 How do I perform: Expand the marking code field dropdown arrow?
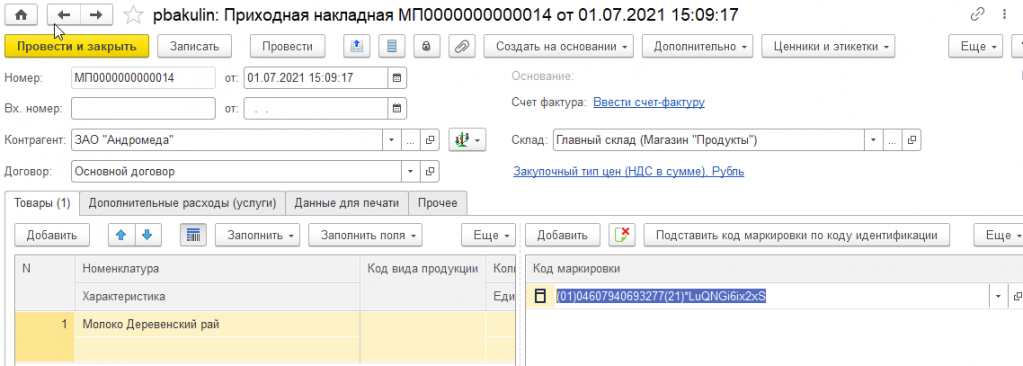tap(998, 296)
